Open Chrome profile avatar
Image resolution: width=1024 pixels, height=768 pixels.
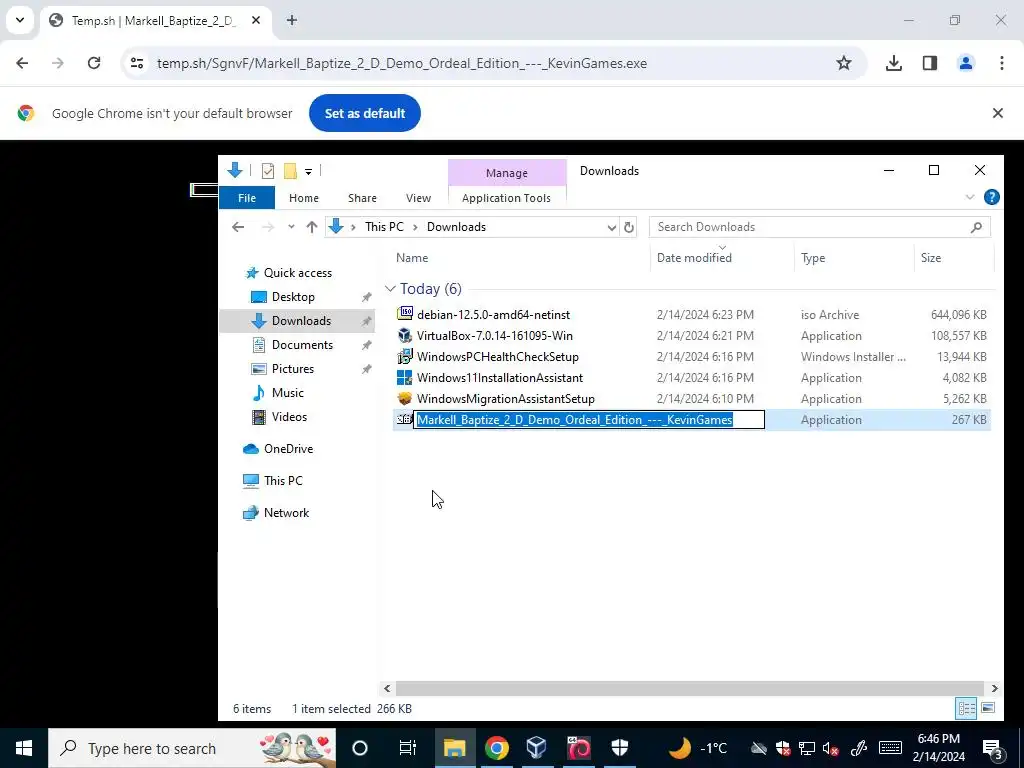point(966,63)
